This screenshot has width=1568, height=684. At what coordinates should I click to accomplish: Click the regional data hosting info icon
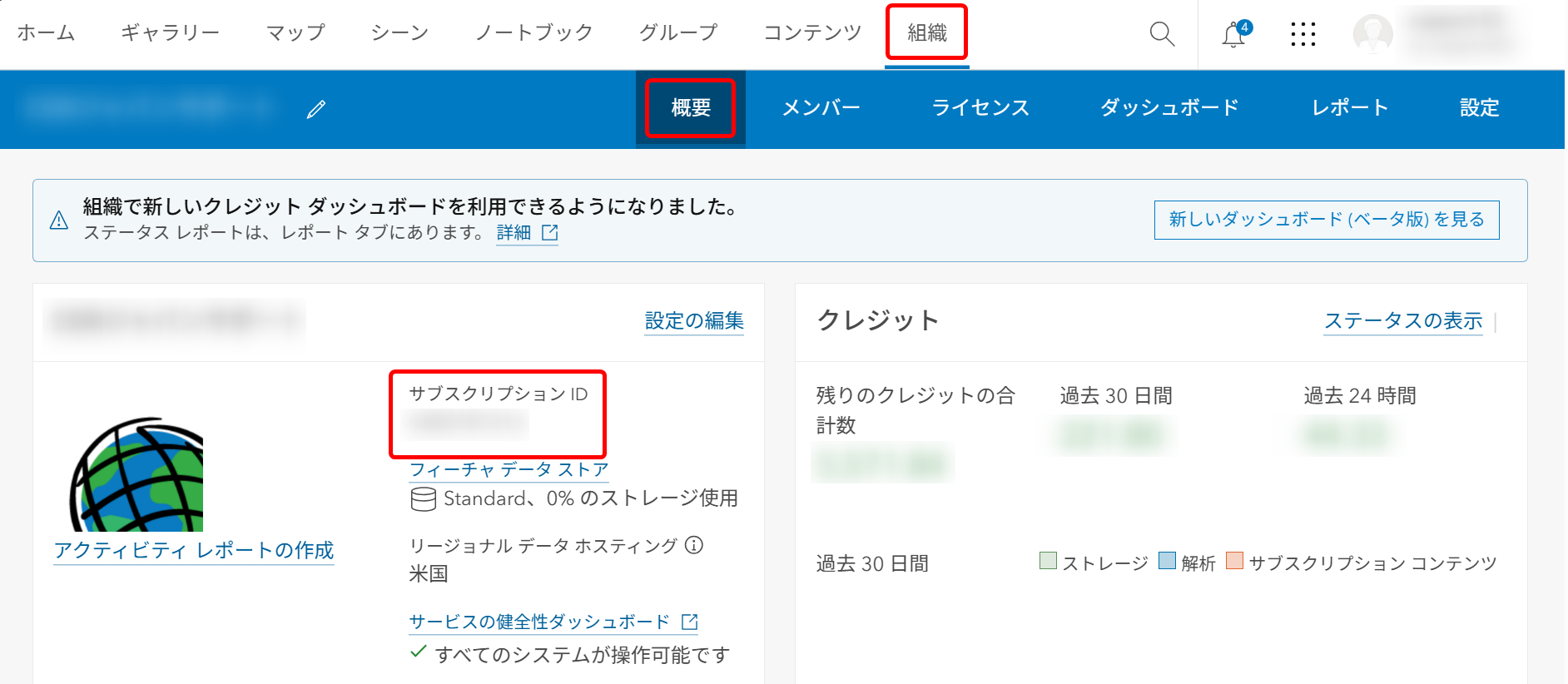click(694, 545)
